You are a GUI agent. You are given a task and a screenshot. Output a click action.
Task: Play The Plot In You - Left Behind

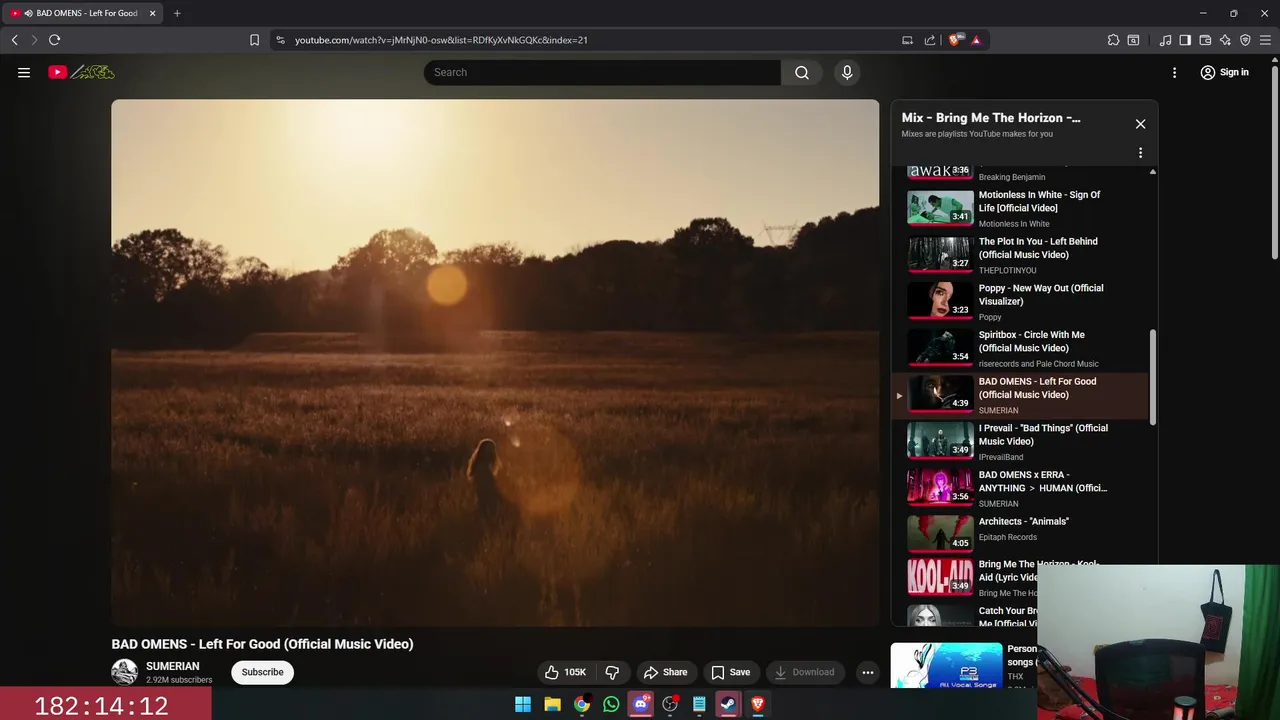1020,255
